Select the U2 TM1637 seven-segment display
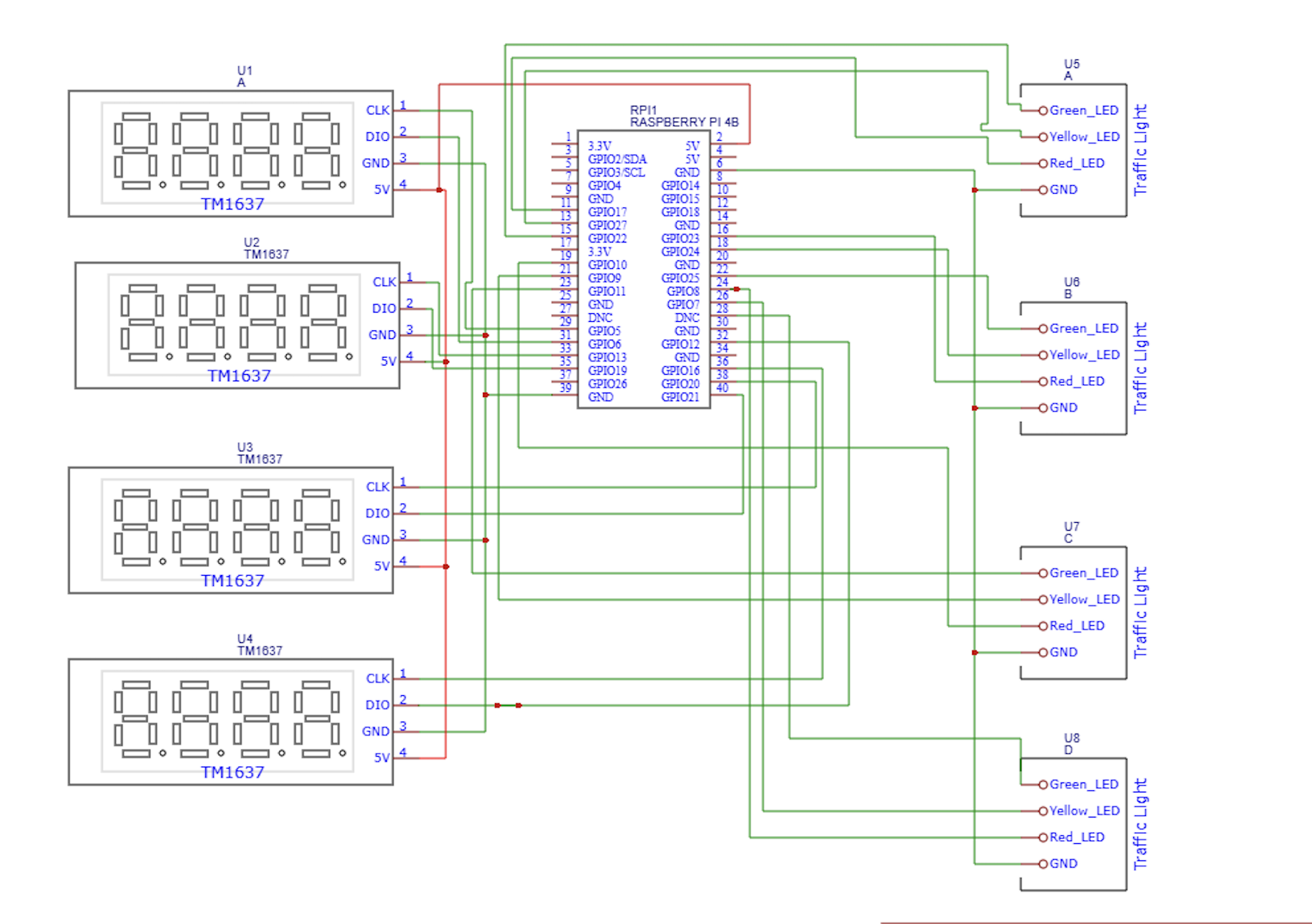The image size is (1312, 924). tap(236, 325)
